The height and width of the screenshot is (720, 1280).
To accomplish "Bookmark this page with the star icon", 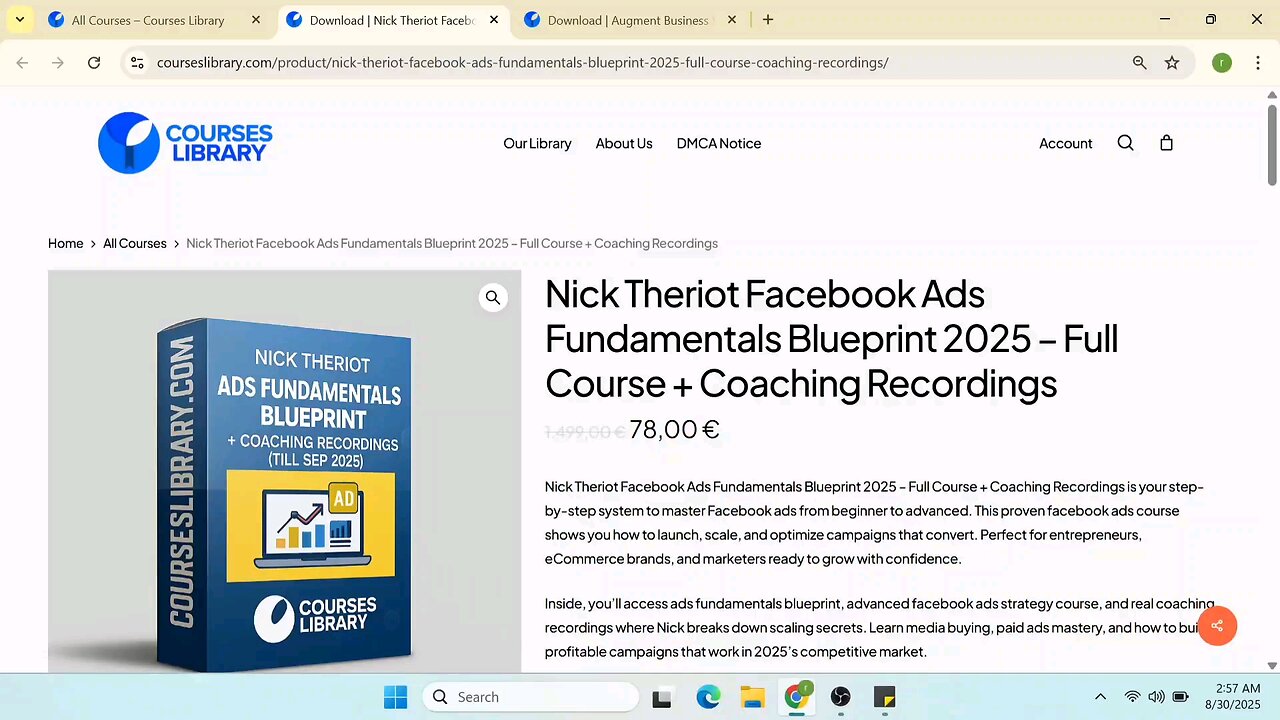I will point(1172,63).
